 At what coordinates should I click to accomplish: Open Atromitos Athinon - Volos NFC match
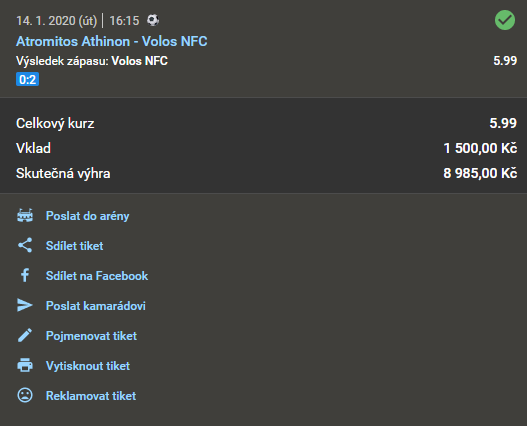112,41
